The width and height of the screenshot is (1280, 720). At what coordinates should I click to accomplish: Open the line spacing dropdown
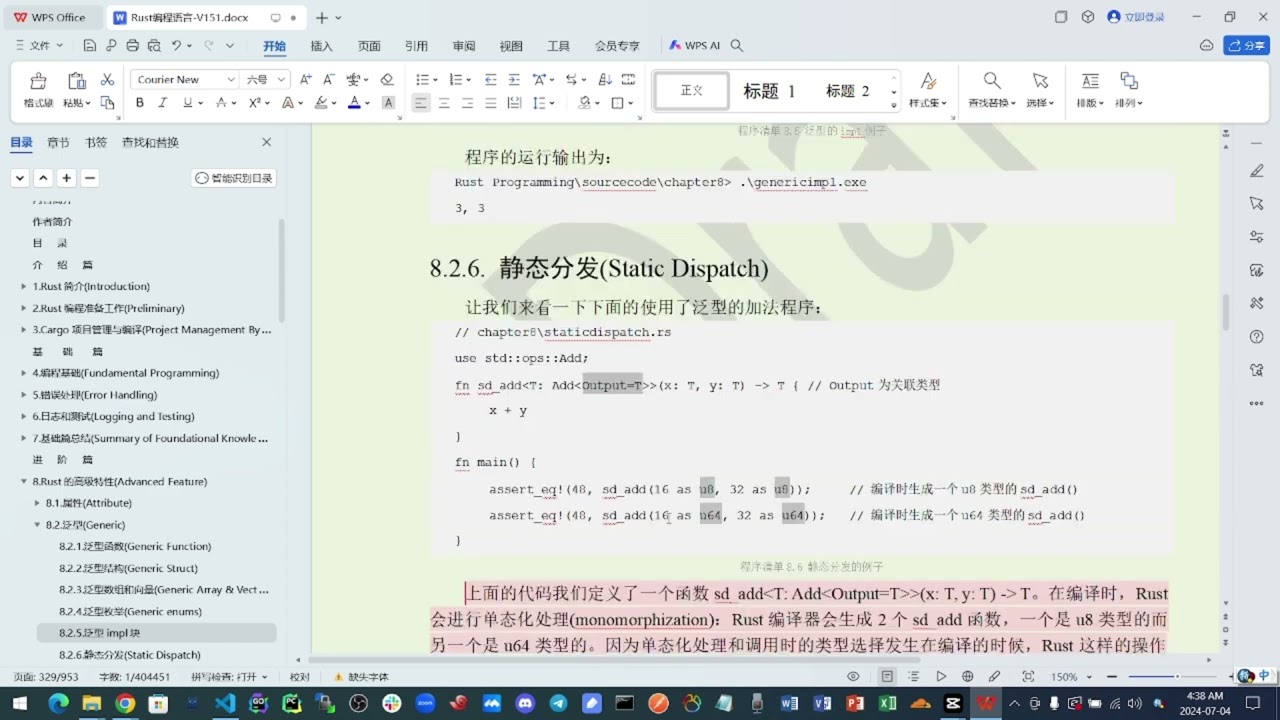coord(552,103)
